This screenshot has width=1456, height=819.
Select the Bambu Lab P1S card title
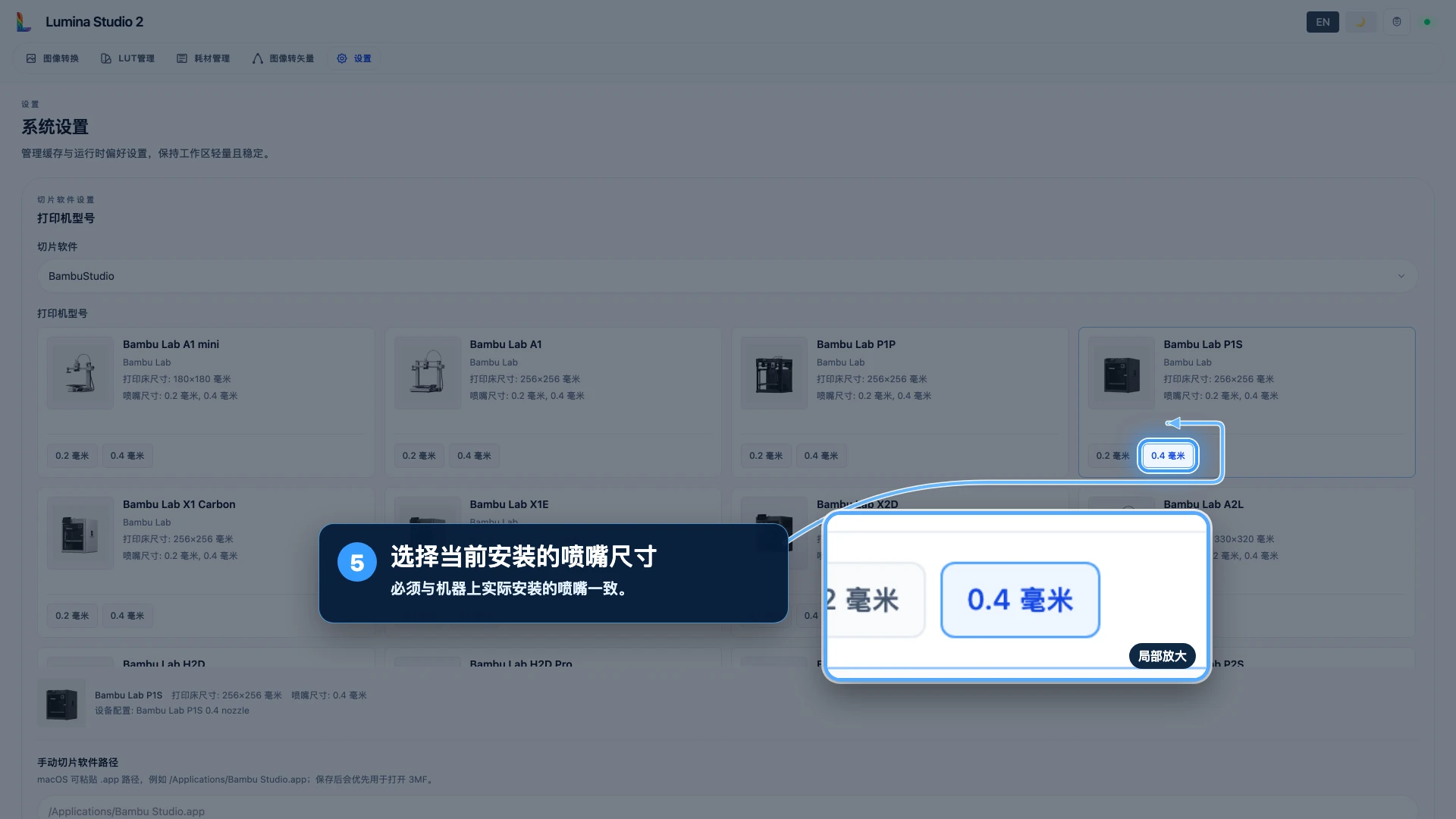[1203, 344]
